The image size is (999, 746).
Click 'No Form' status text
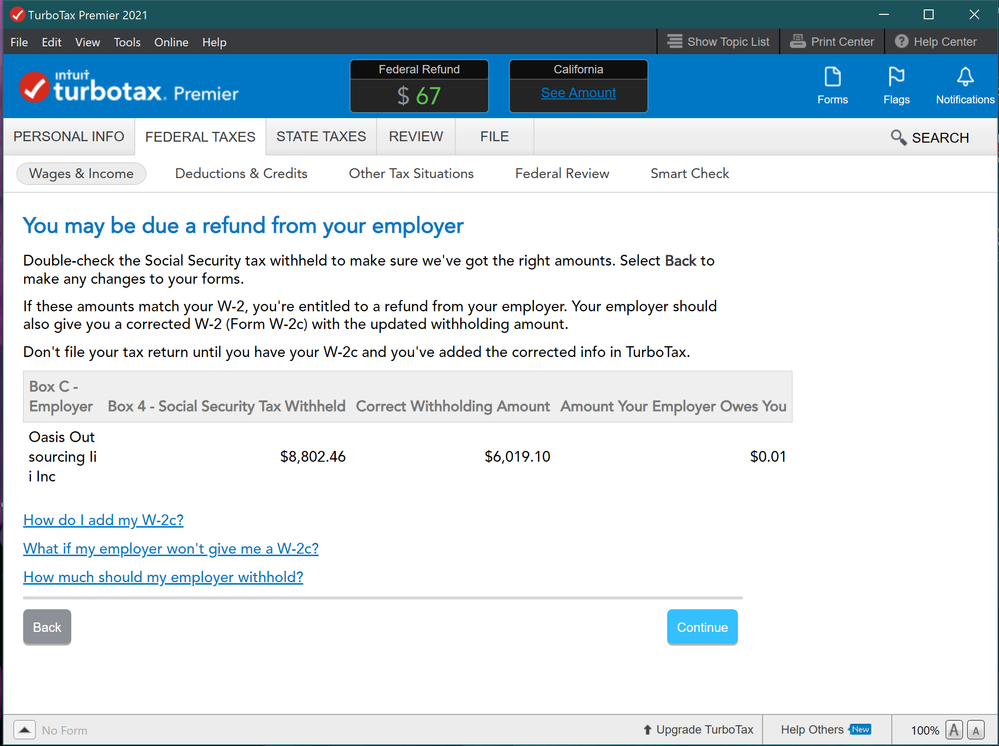pyautogui.click(x=64, y=731)
